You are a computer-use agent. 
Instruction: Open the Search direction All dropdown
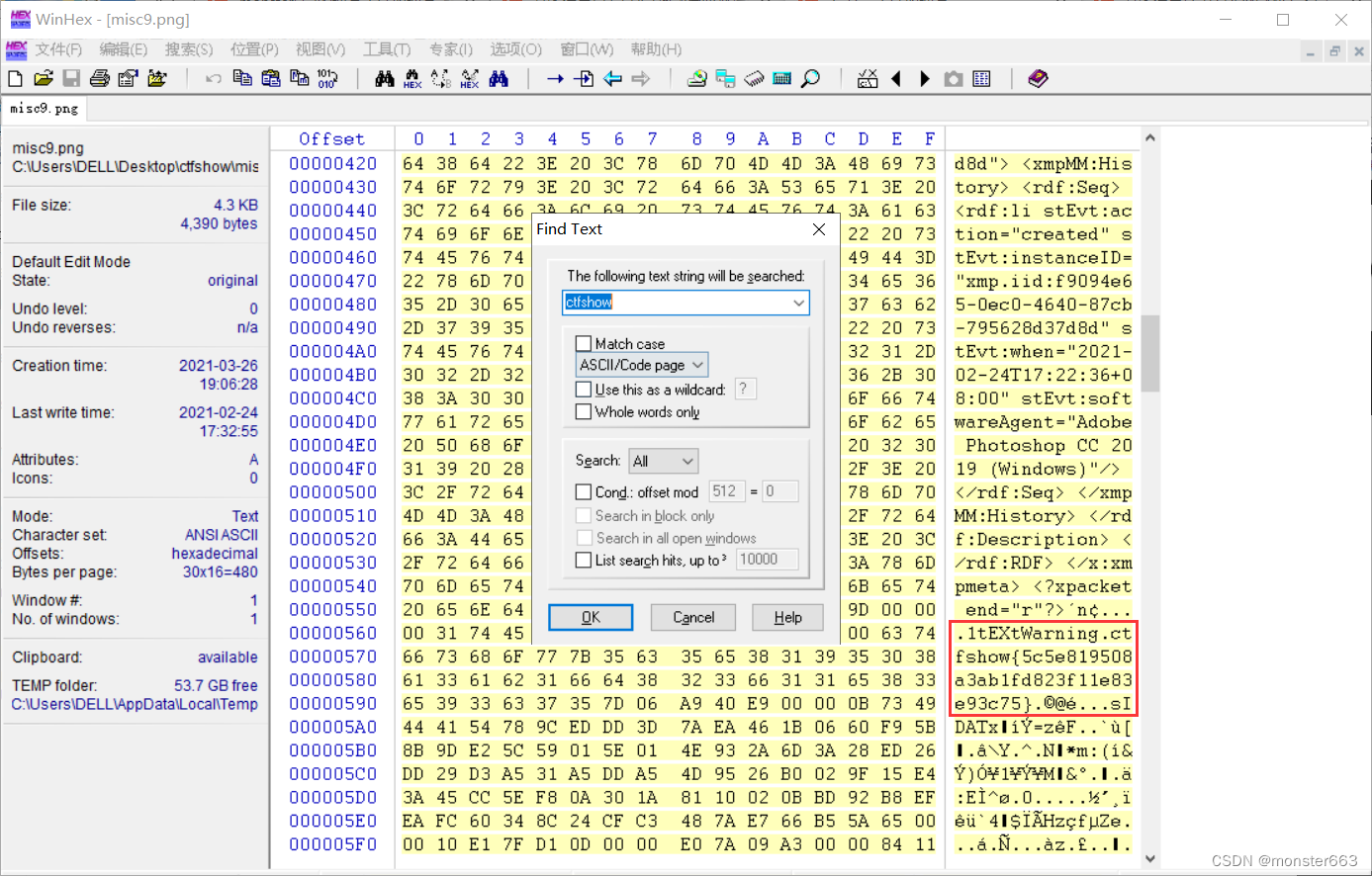click(x=664, y=461)
